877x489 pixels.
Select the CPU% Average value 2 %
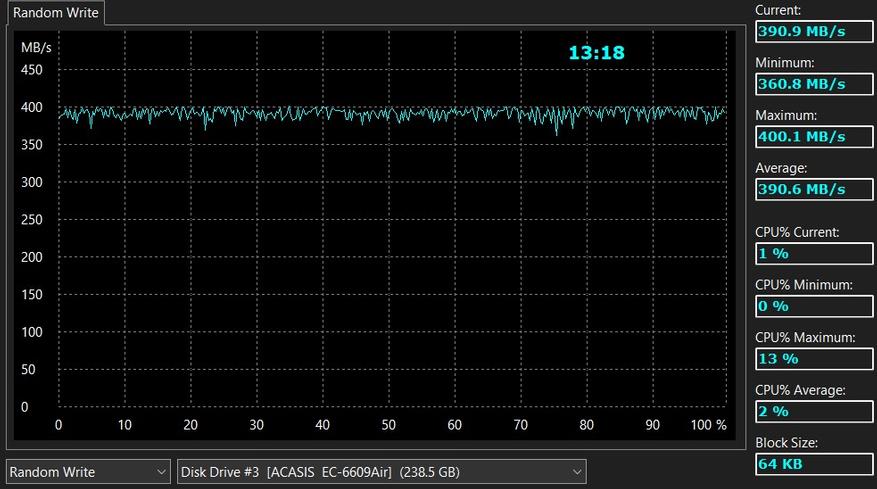(813, 411)
